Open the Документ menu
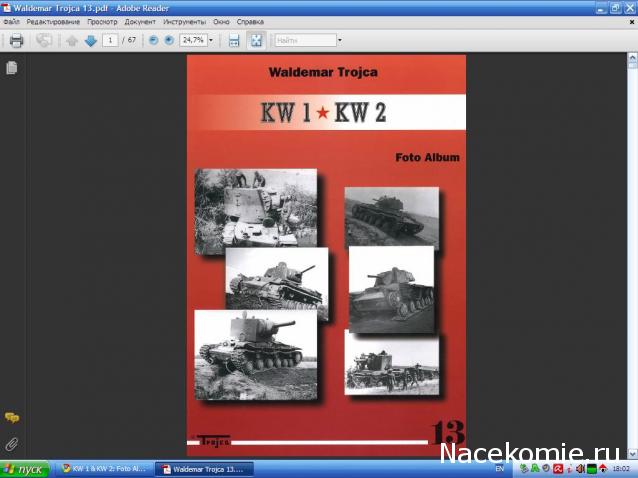The image size is (638, 478). coord(140,22)
